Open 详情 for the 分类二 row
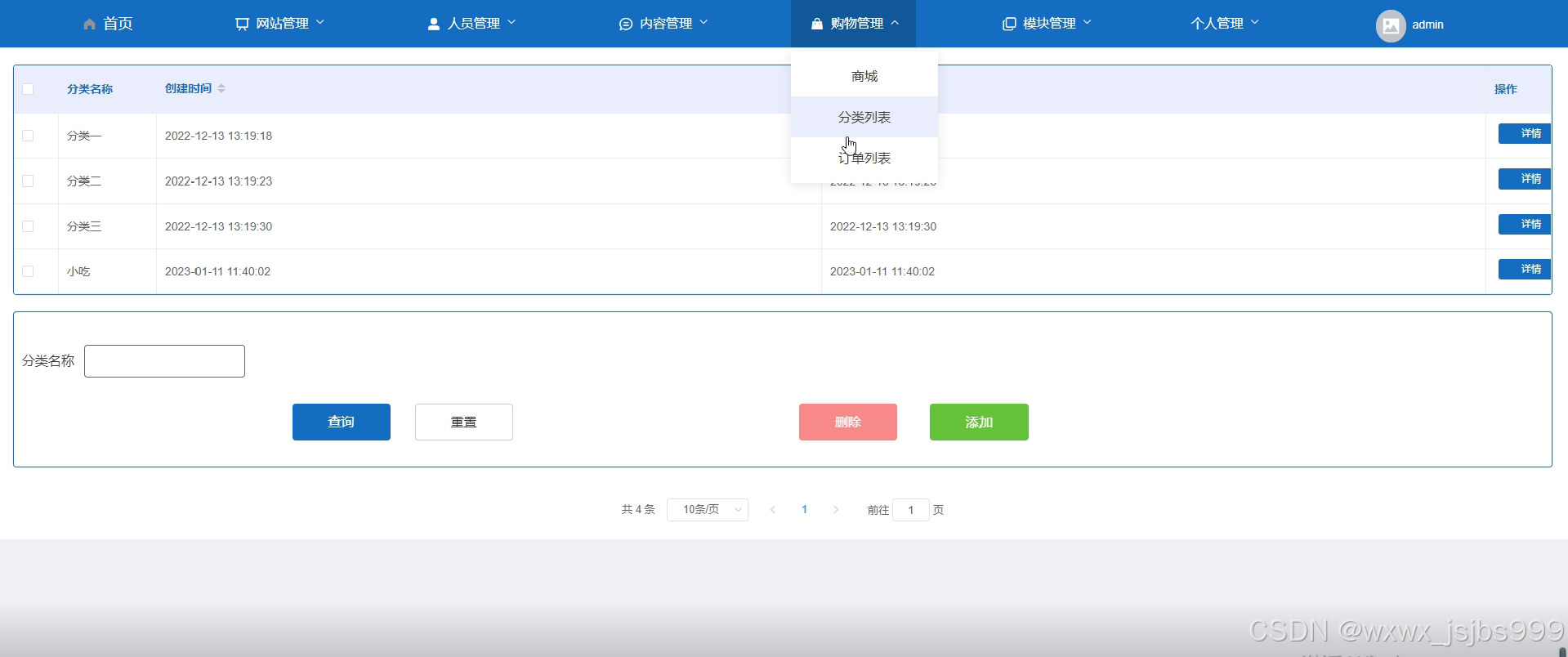This screenshot has height=657, width=1568. click(1525, 179)
